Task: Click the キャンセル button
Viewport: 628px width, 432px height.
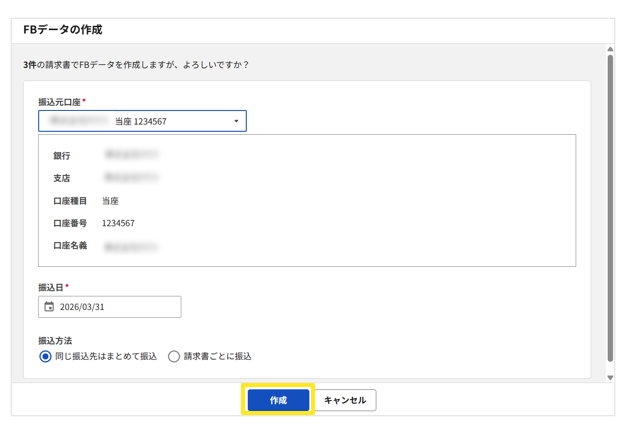Action: [x=345, y=400]
